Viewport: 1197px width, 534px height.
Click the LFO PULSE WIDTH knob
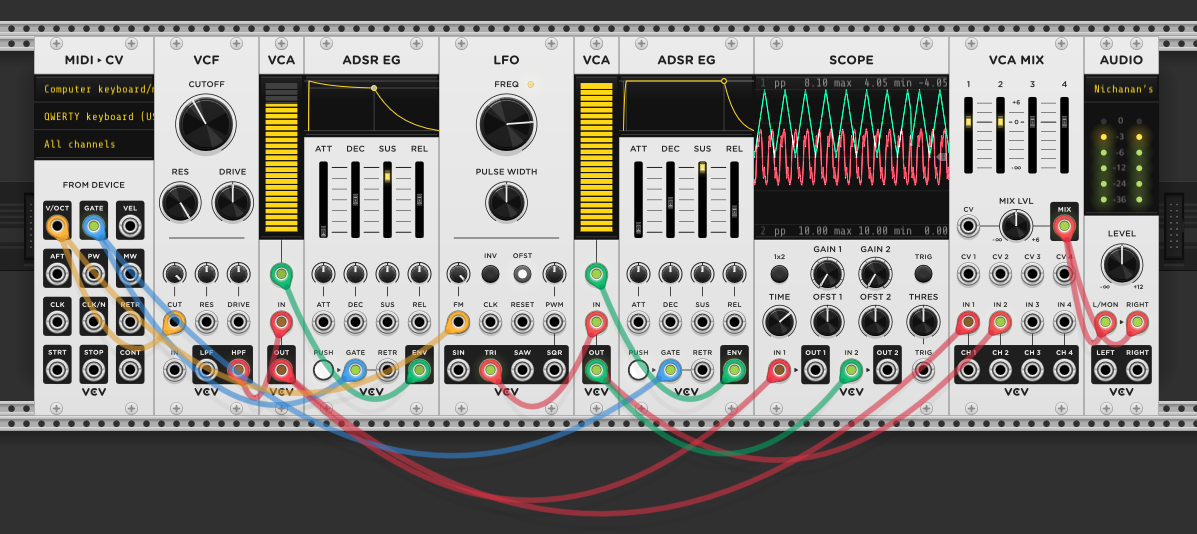506,202
